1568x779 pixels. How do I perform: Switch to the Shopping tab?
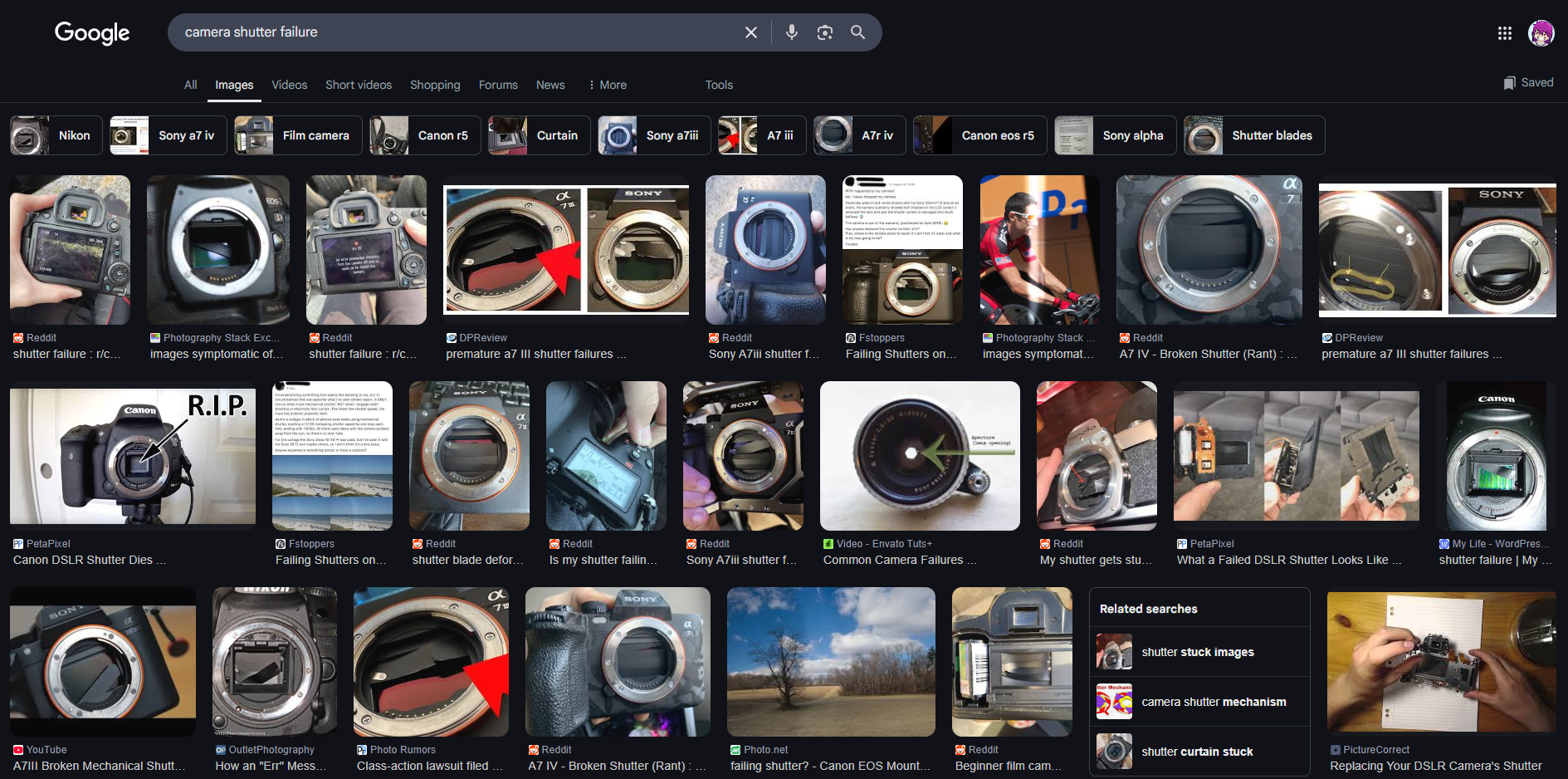434,85
